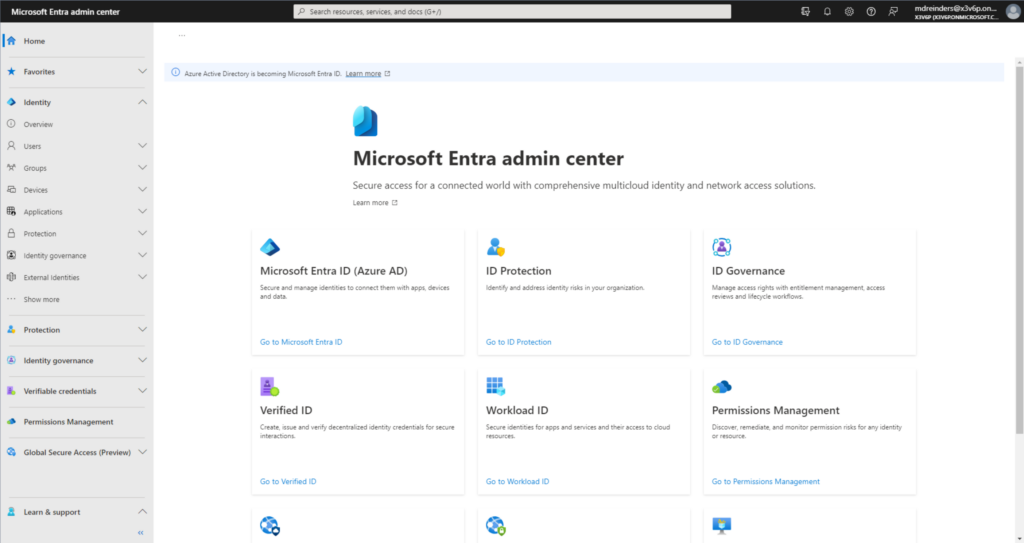
Task: Click Go to Workload ID link
Action: [517, 482]
